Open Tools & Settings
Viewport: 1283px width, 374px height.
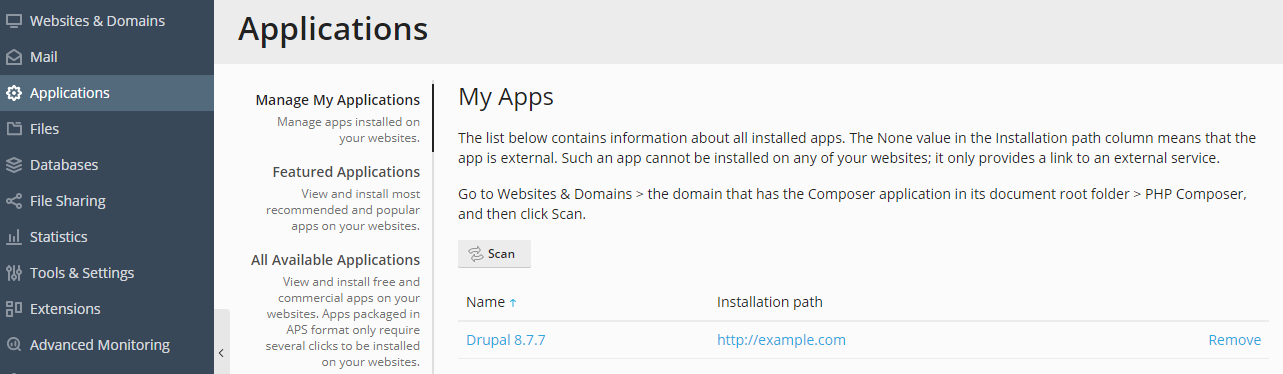[x=107, y=273]
